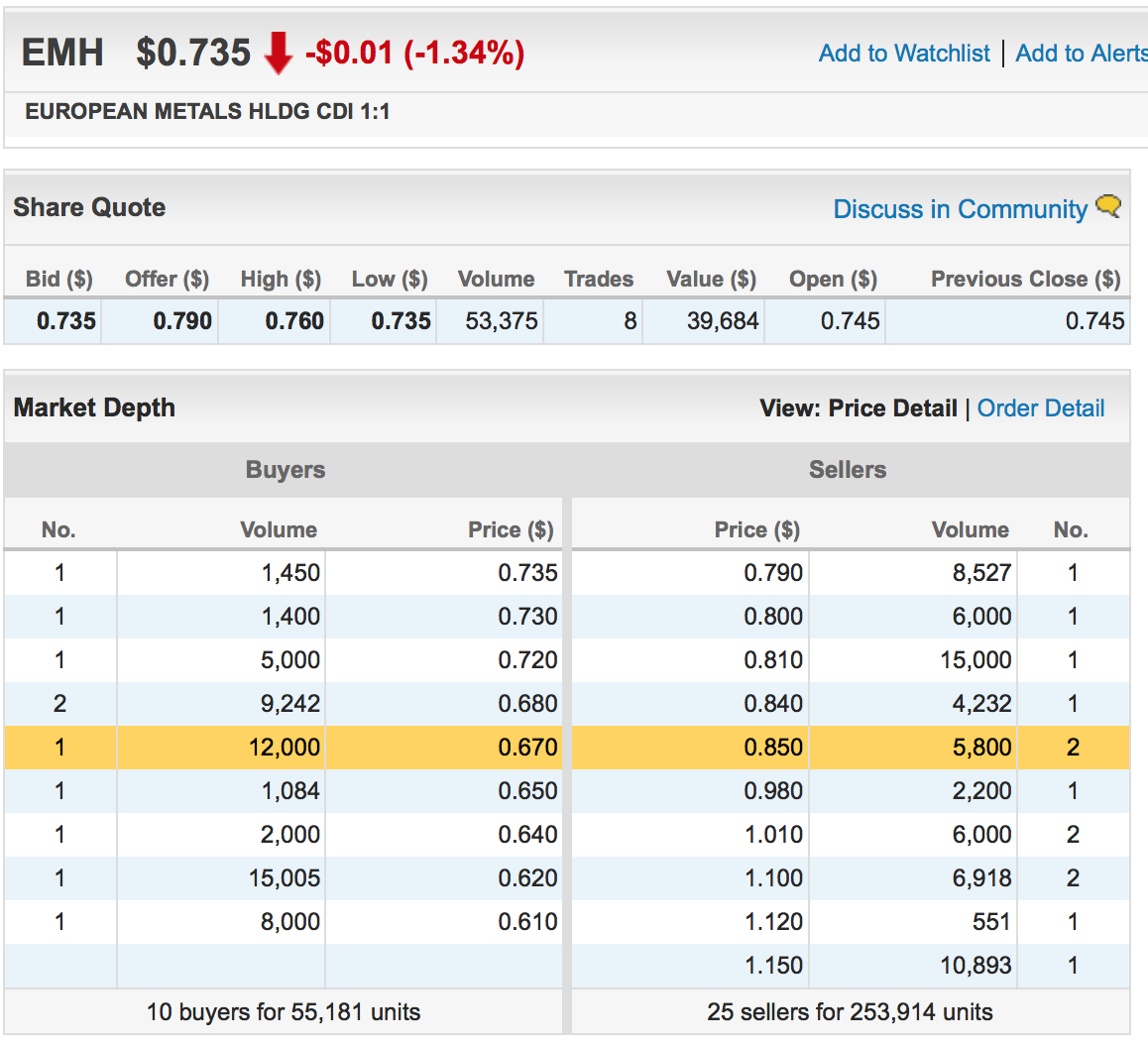Image resolution: width=1148 pixels, height=1045 pixels.
Task: Click the EMH ticker symbol
Action: [62, 53]
